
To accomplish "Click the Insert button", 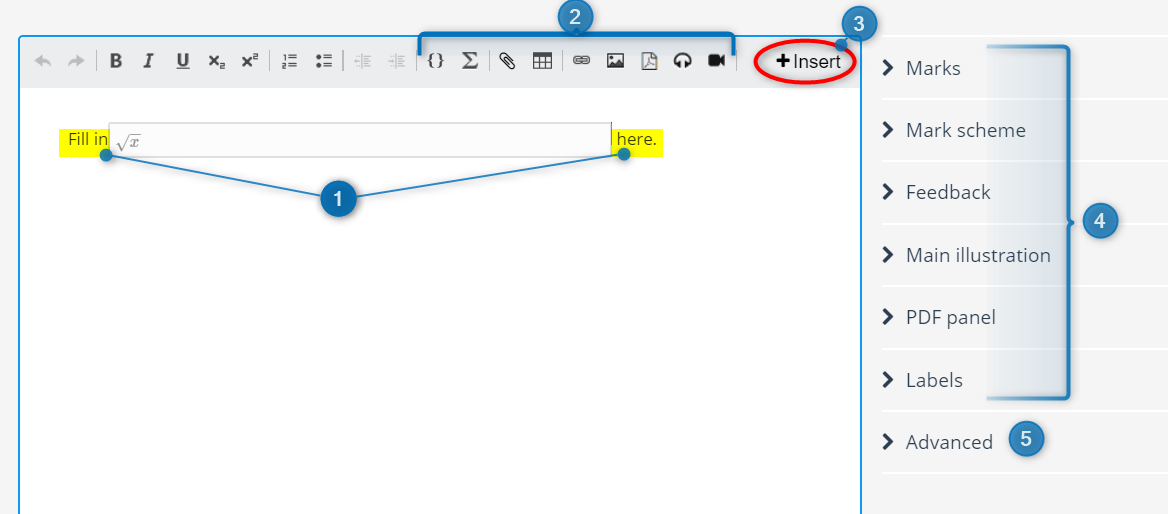I will [x=808, y=62].
